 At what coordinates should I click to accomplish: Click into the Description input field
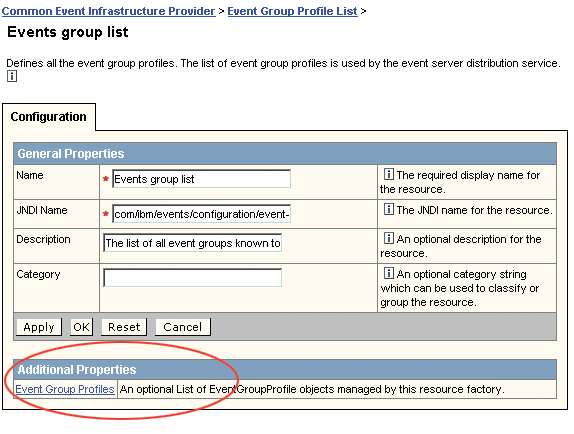coord(193,243)
